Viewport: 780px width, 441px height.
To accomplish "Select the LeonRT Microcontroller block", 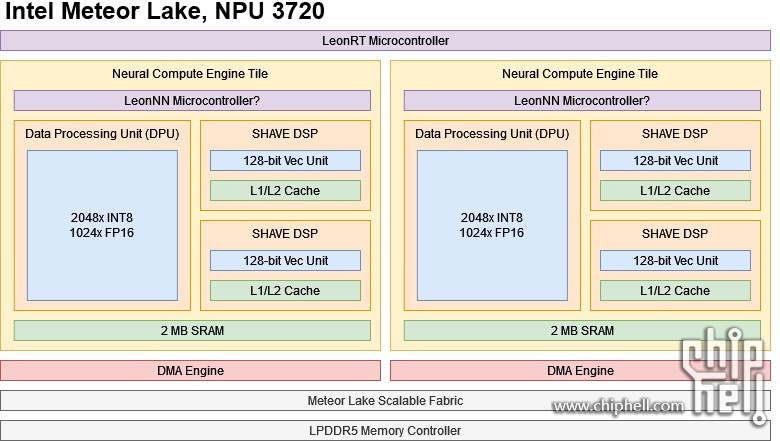I will (386, 41).
